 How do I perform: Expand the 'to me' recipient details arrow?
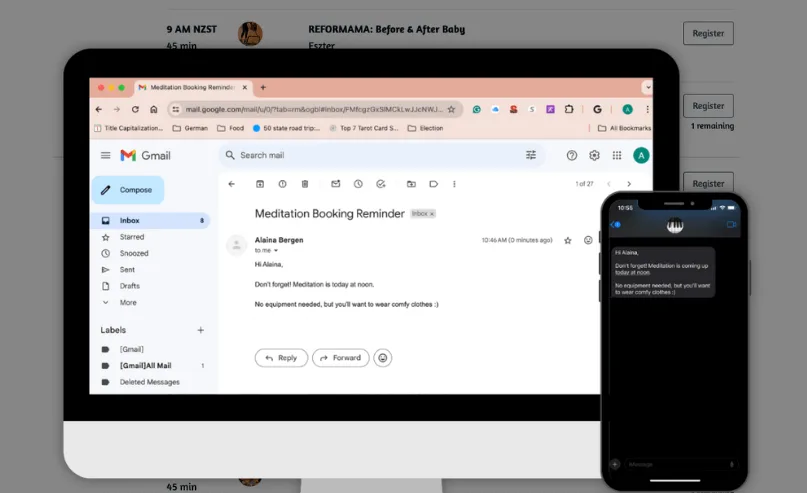click(277, 250)
